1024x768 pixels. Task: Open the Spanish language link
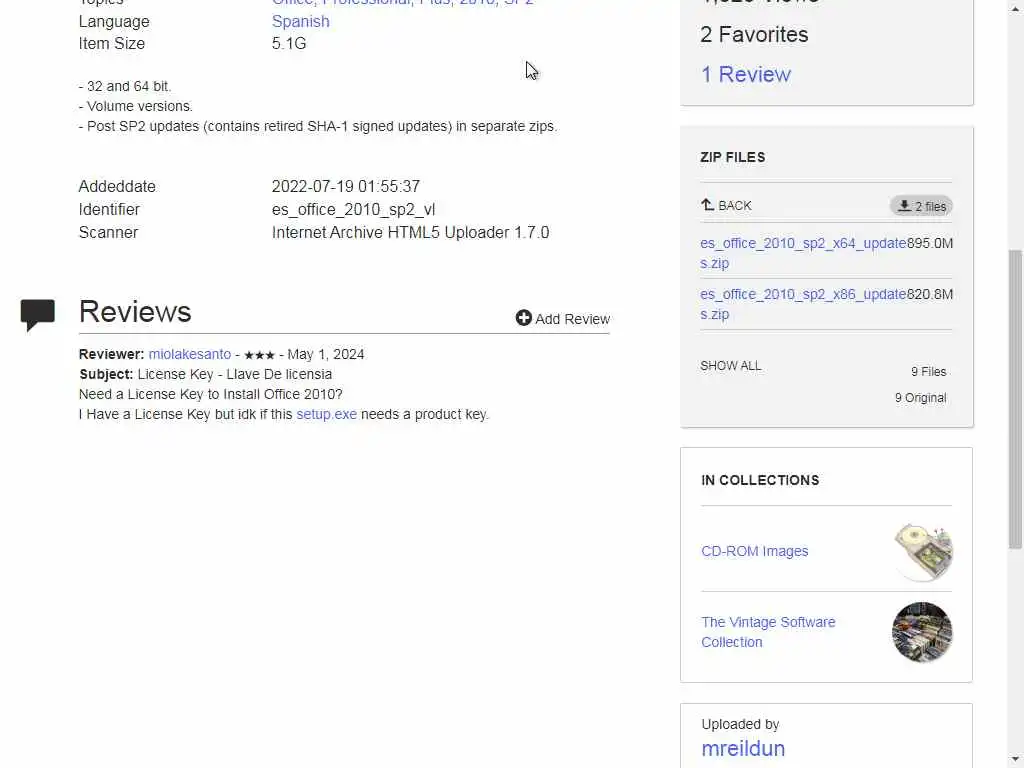300,22
